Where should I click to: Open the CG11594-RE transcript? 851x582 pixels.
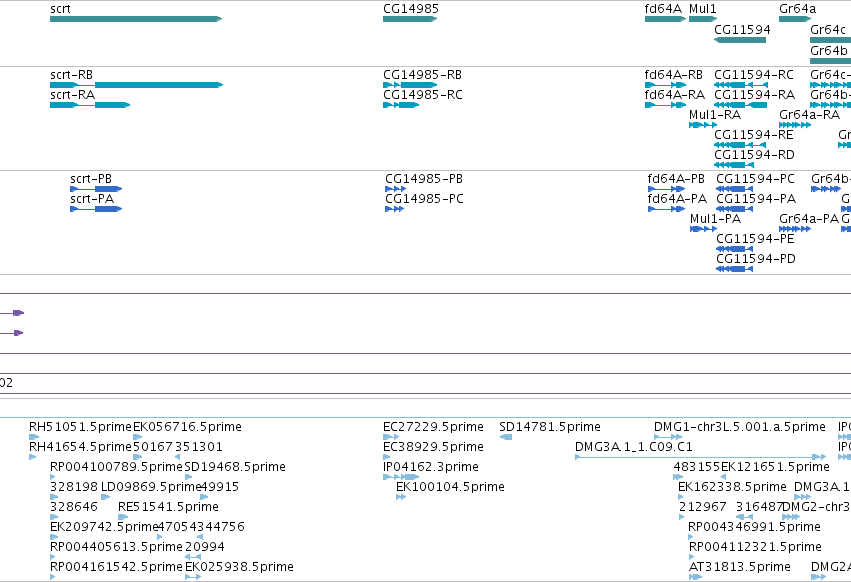[x=740, y=145]
